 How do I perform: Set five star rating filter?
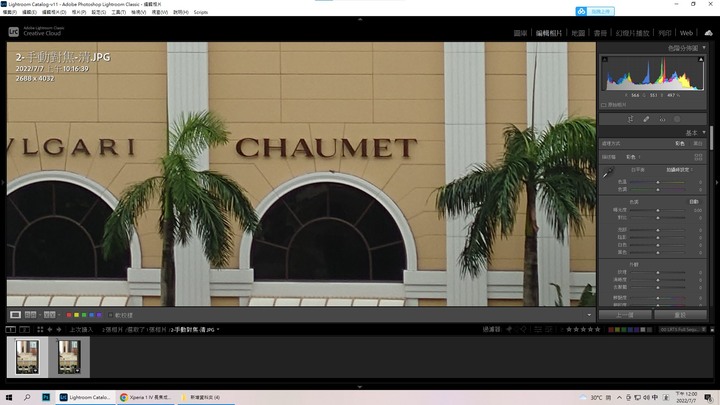pyautogui.click(x=597, y=329)
